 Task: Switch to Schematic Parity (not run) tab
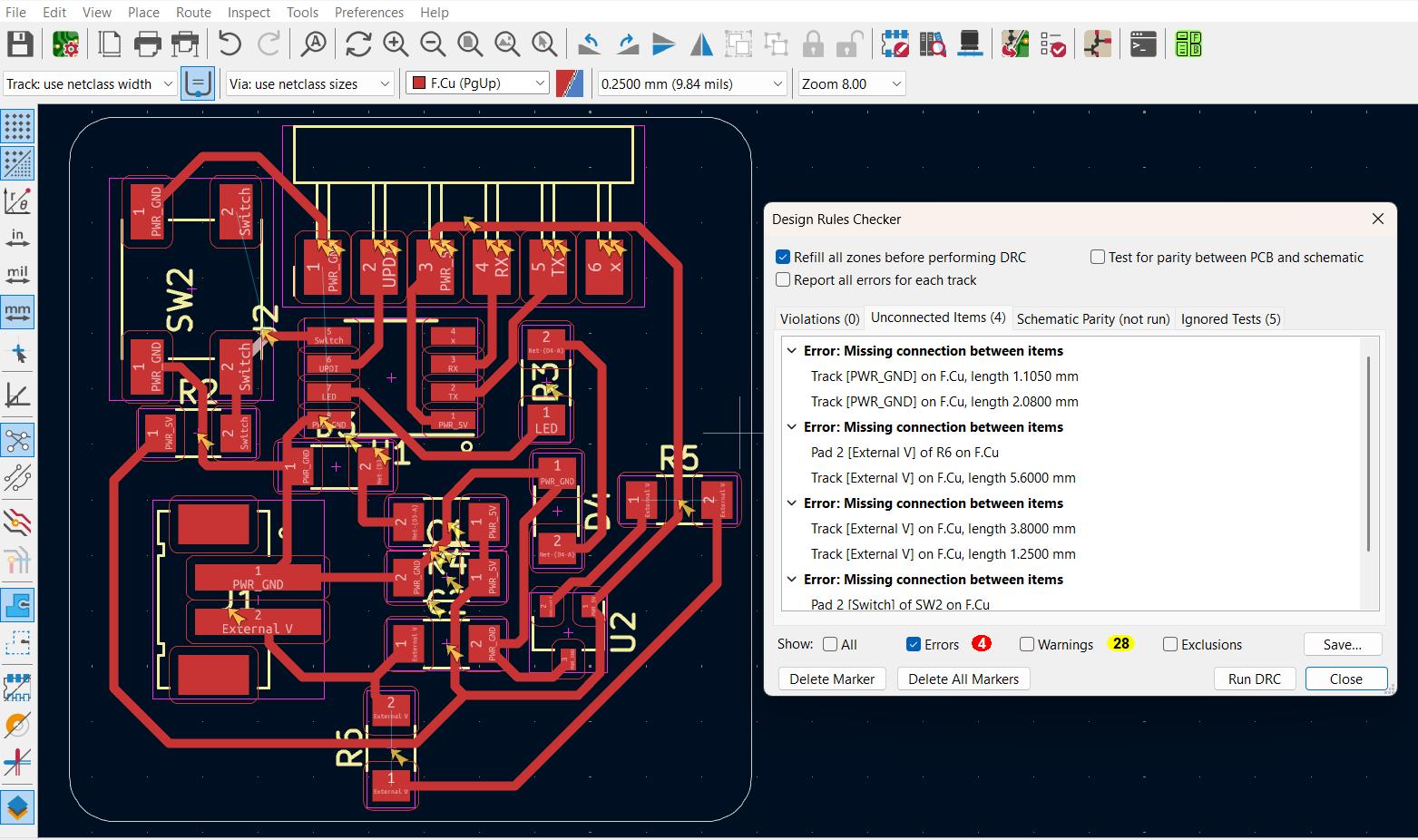pos(1093,318)
